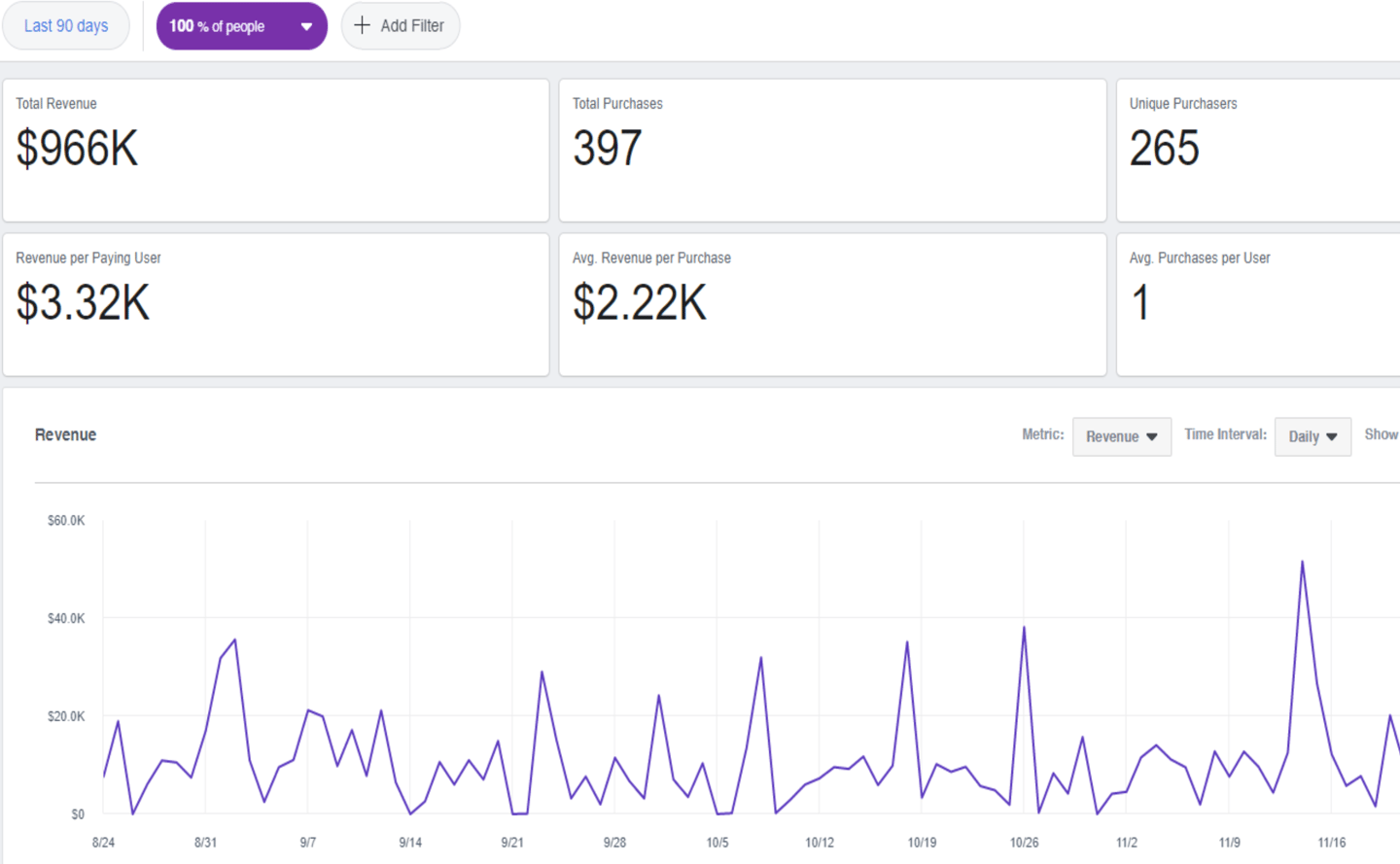This screenshot has width=1400, height=864.
Task: Click the caret arrow in the Daily selector
Action: coord(1332,436)
